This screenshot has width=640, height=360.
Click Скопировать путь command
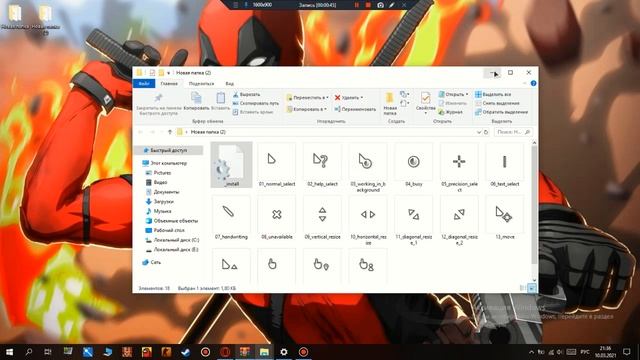click(256, 103)
